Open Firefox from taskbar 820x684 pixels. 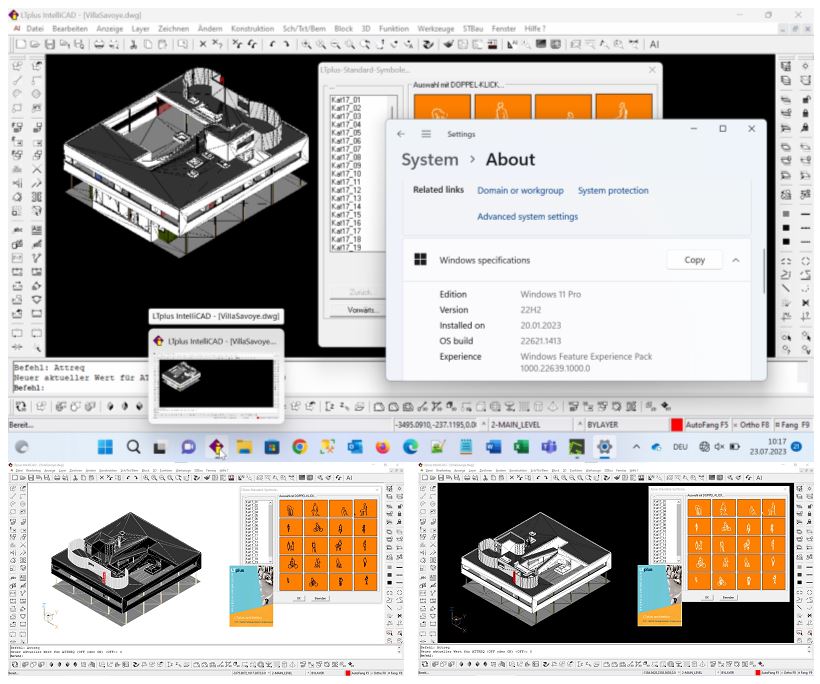point(383,447)
